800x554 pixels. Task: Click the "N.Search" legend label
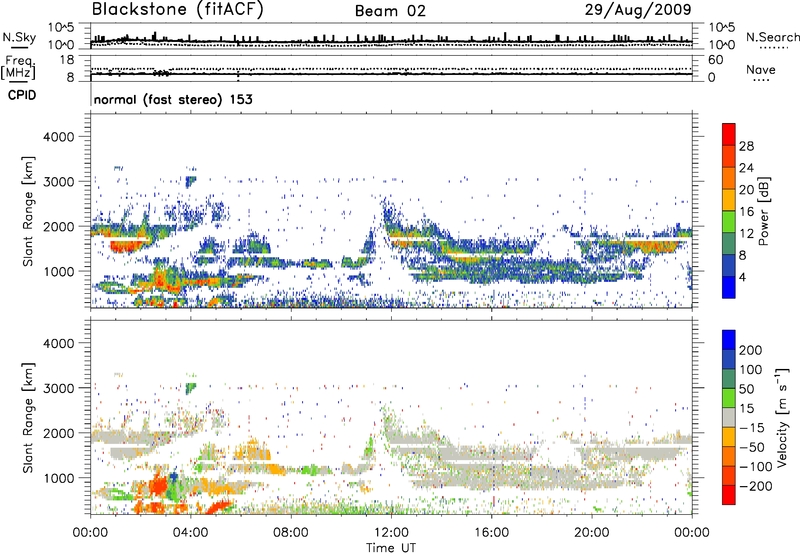point(772,37)
